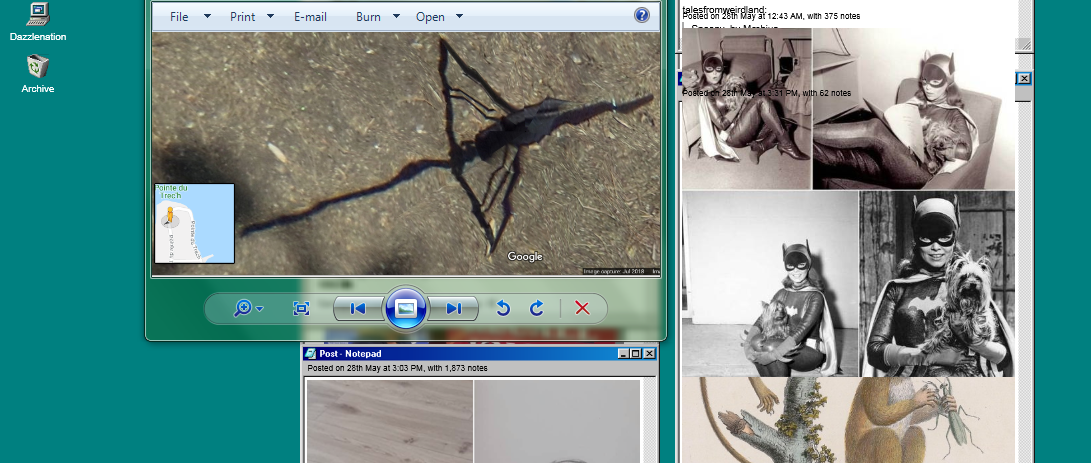Image resolution: width=1091 pixels, height=463 pixels.
Task: Click the monkey with mantis illustration
Action: pyautogui.click(x=848, y=421)
